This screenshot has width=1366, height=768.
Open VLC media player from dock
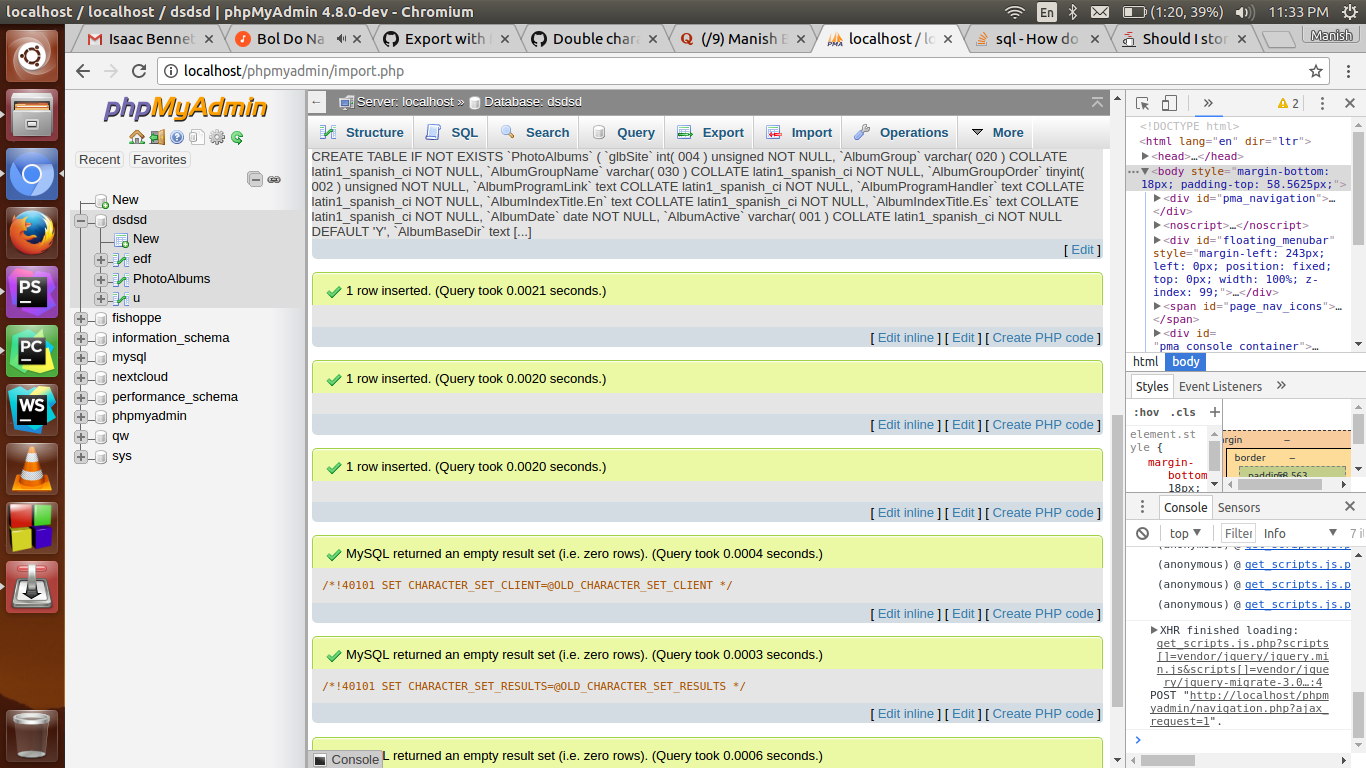pos(32,469)
